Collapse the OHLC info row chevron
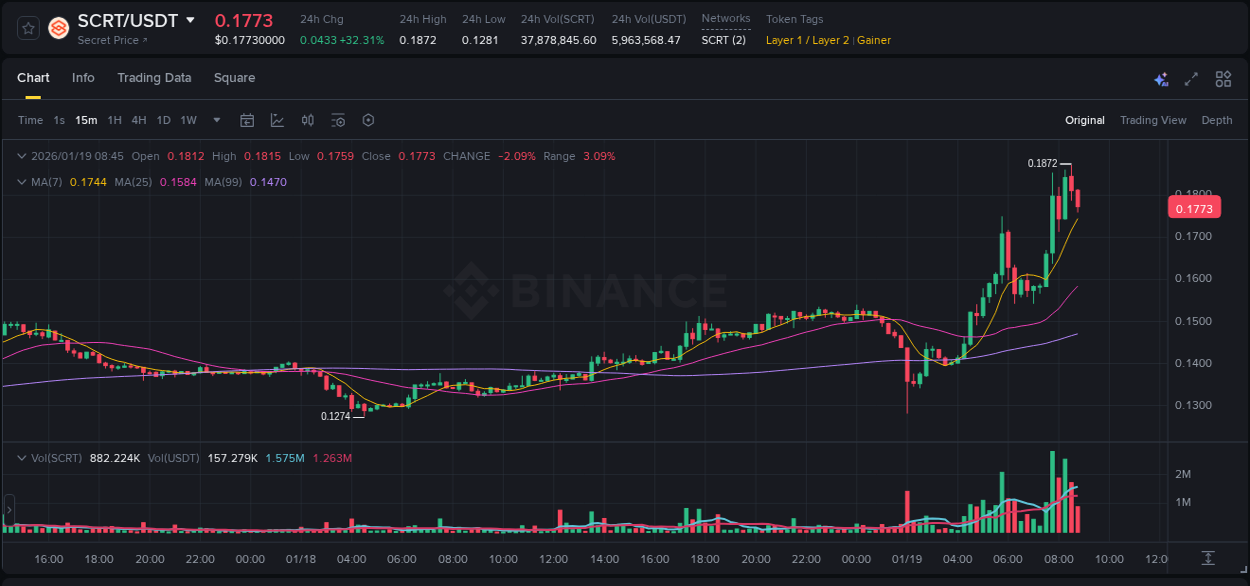The image size is (1250, 586). [22, 156]
